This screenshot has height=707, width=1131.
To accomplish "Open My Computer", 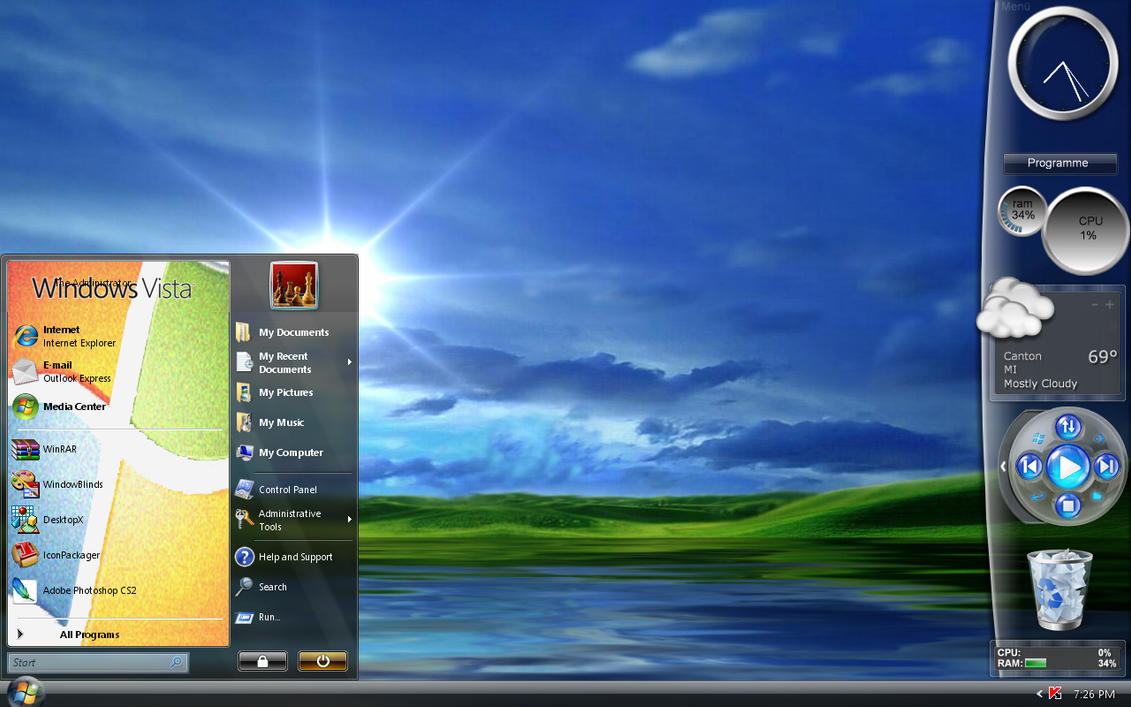I will (x=280, y=452).
